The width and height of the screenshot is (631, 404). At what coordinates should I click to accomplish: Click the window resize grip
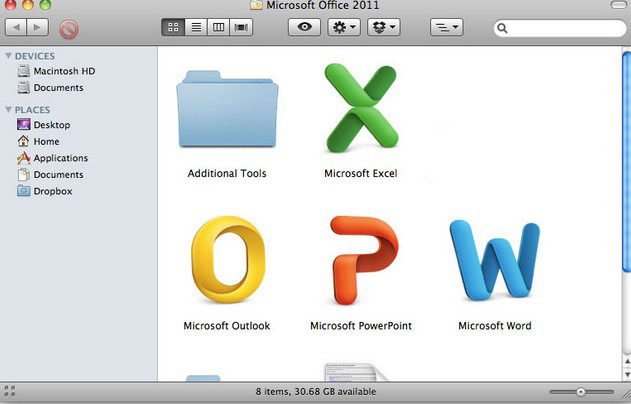[626, 393]
